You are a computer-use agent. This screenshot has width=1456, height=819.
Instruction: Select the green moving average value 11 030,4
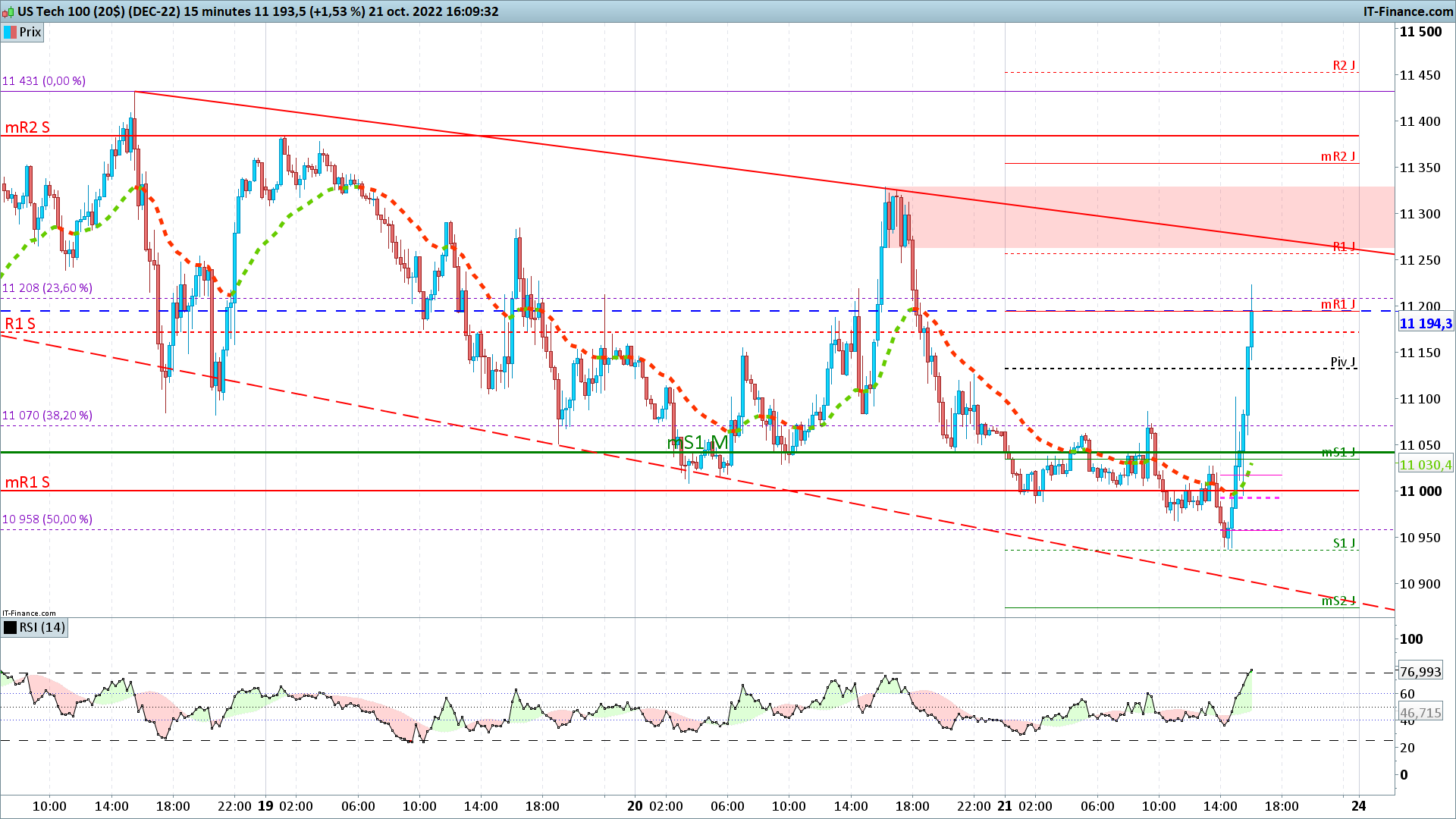(1426, 465)
